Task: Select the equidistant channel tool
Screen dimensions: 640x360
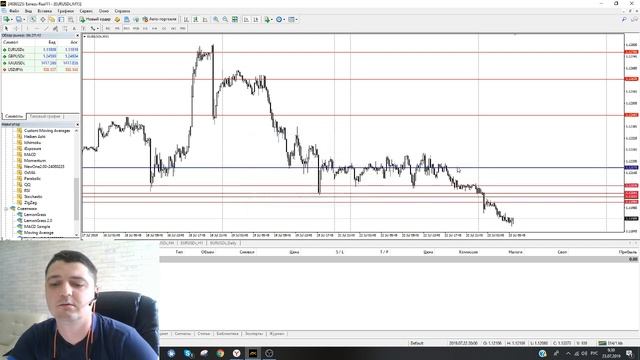Action: (56, 28)
